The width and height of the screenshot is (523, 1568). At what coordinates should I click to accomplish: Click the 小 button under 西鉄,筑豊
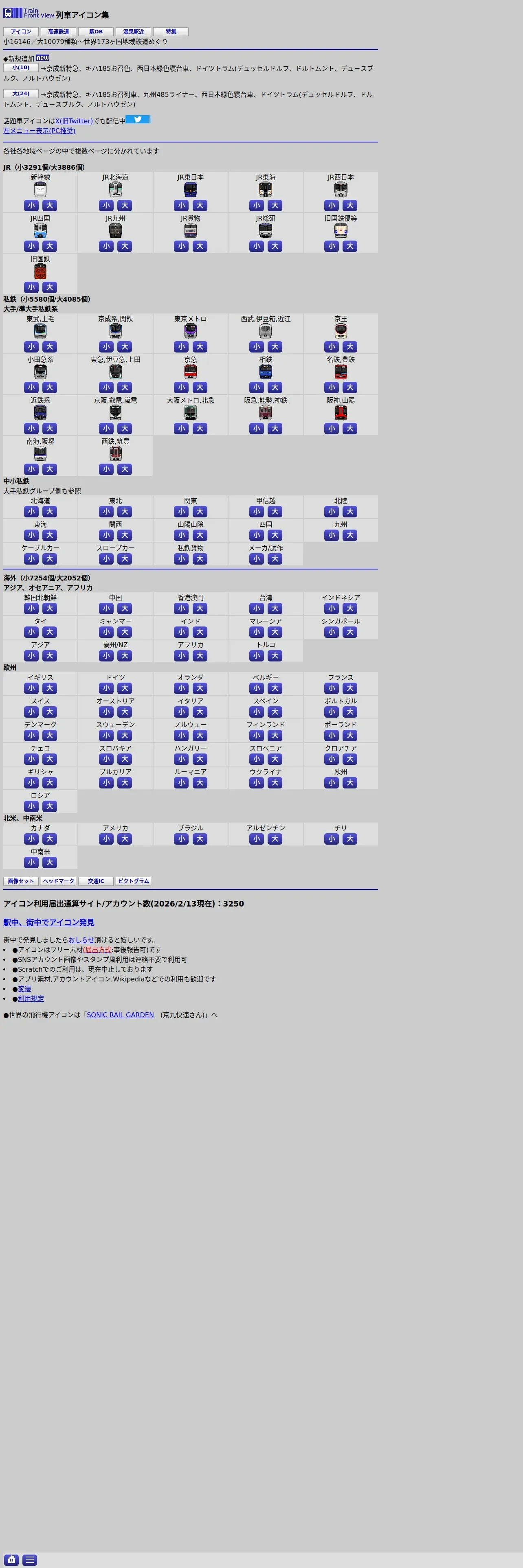click(x=107, y=469)
